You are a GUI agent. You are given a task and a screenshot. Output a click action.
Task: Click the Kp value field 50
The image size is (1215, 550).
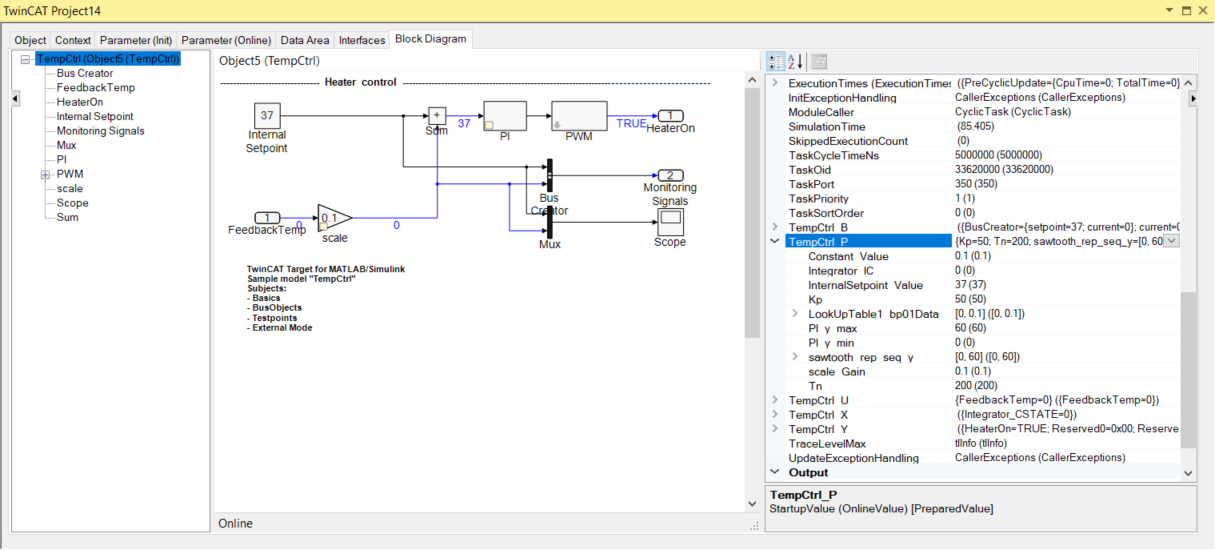click(x=1066, y=299)
